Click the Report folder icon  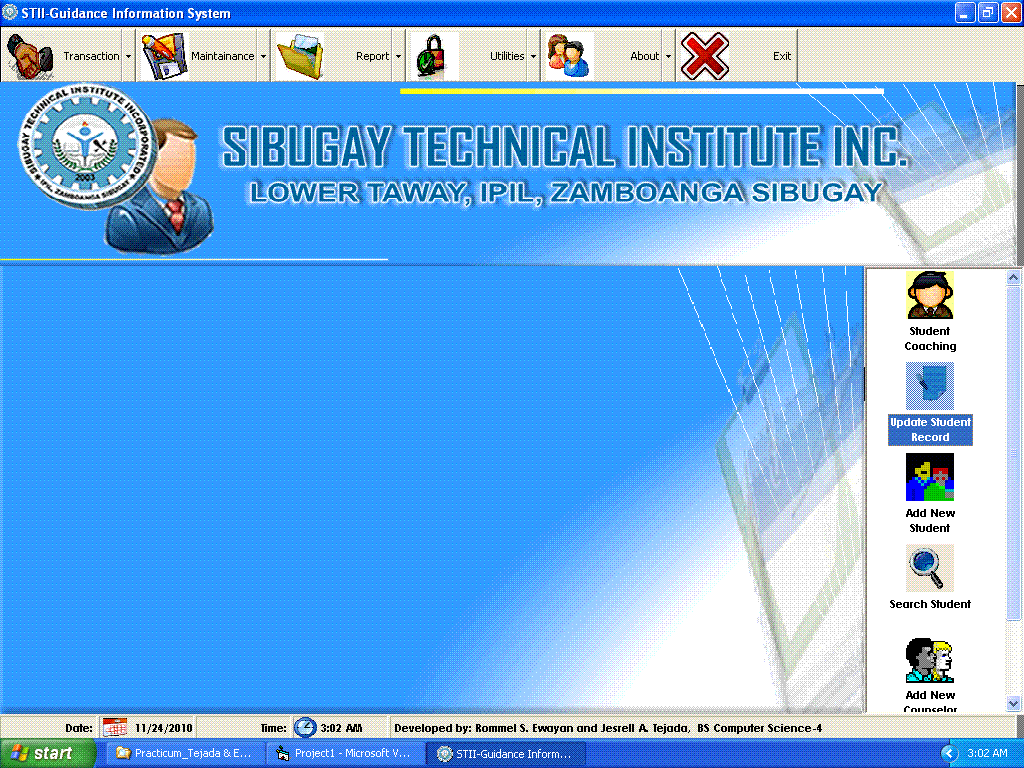click(x=300, y=56)
